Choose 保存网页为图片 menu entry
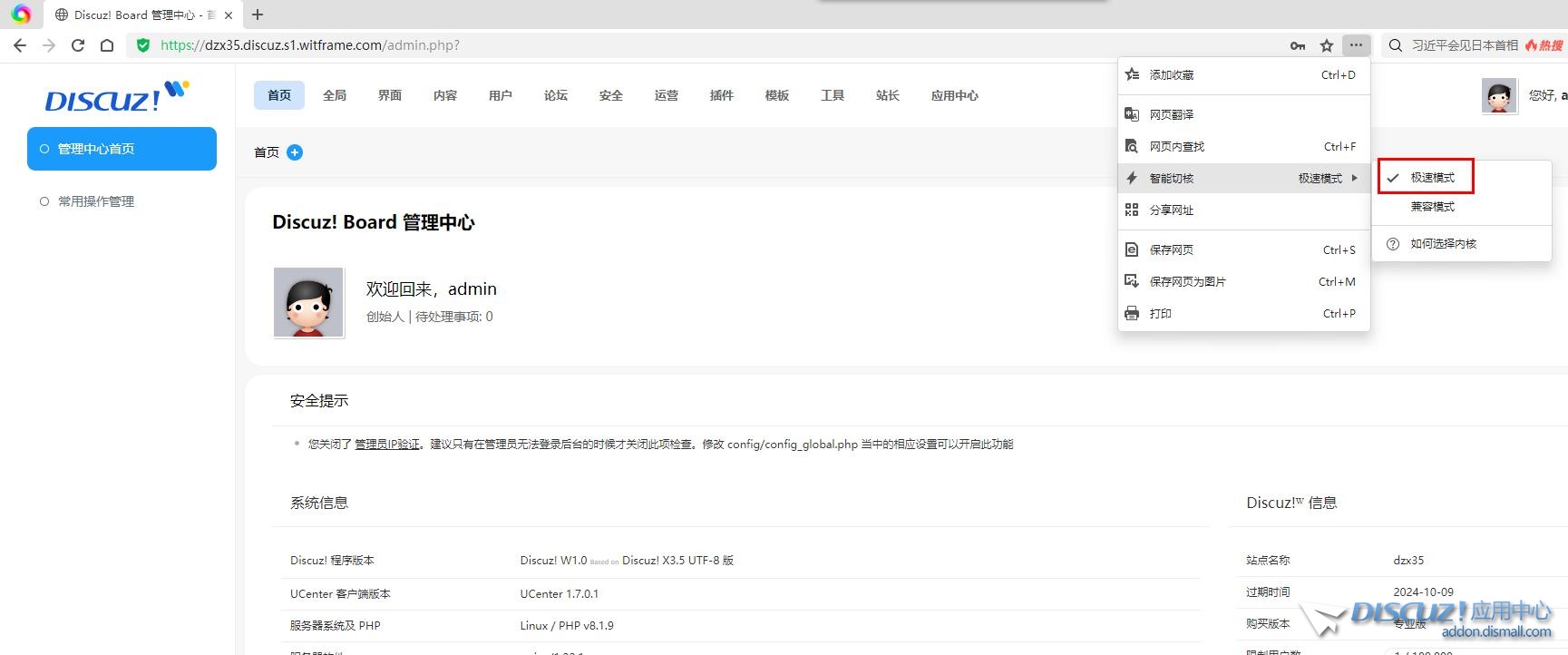 click(1243, 281)
